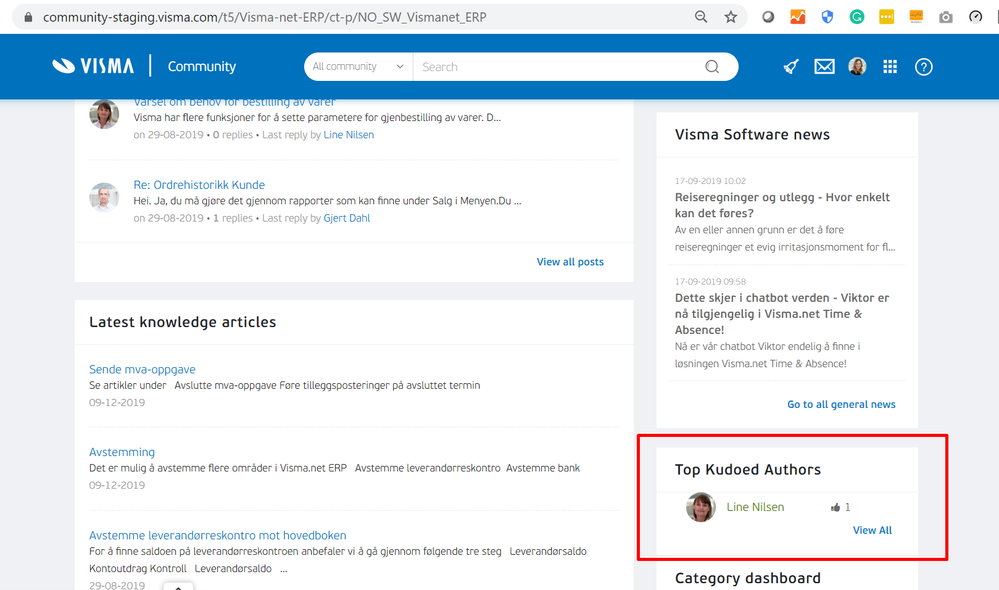
Task: Expand the All community search scope dropdown
Action: (x=358, y=66)
